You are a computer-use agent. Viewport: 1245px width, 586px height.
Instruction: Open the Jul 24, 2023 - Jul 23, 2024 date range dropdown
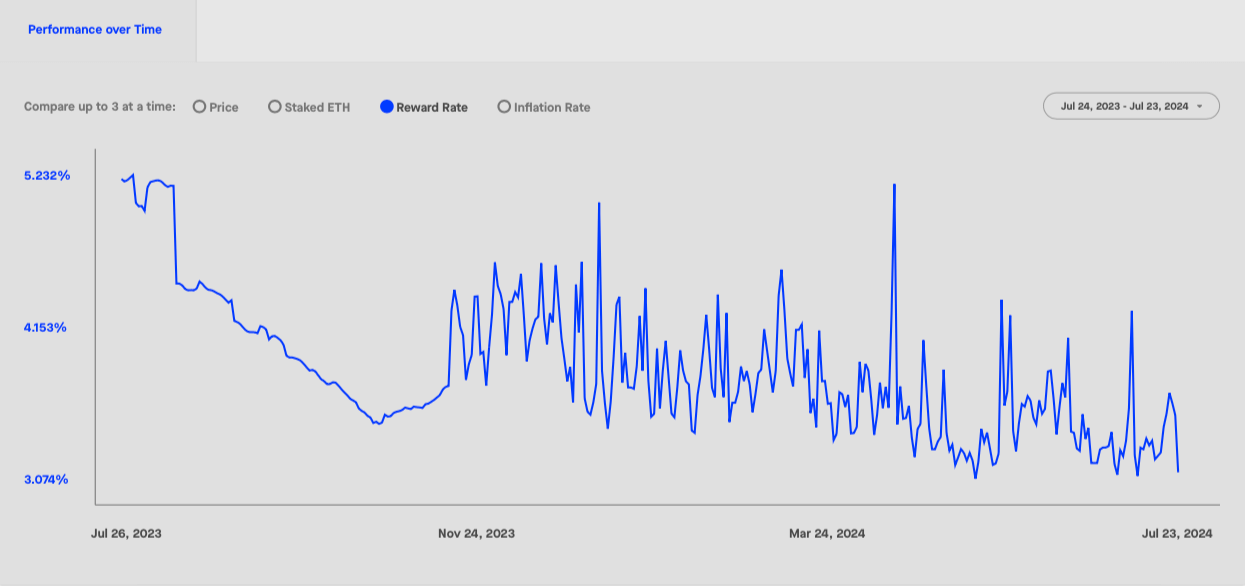click(1131, 106)
